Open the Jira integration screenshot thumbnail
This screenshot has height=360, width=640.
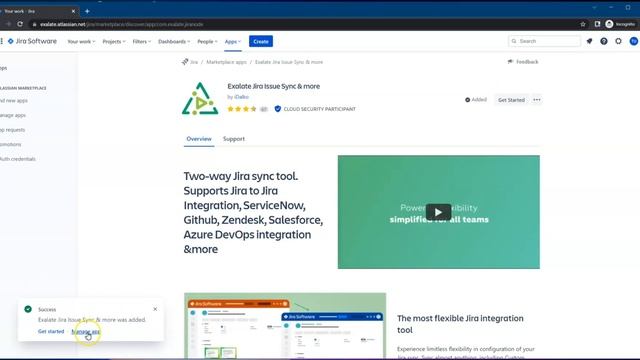(285, 326)
